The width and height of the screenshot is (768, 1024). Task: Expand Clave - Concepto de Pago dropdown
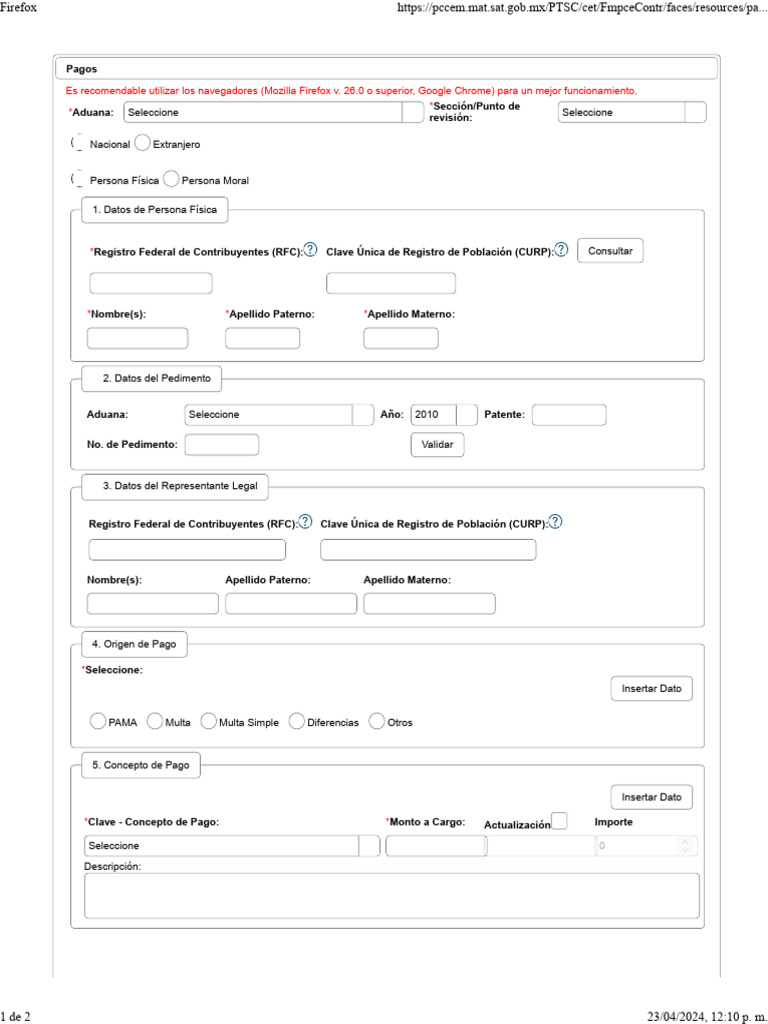click(369, 846)
